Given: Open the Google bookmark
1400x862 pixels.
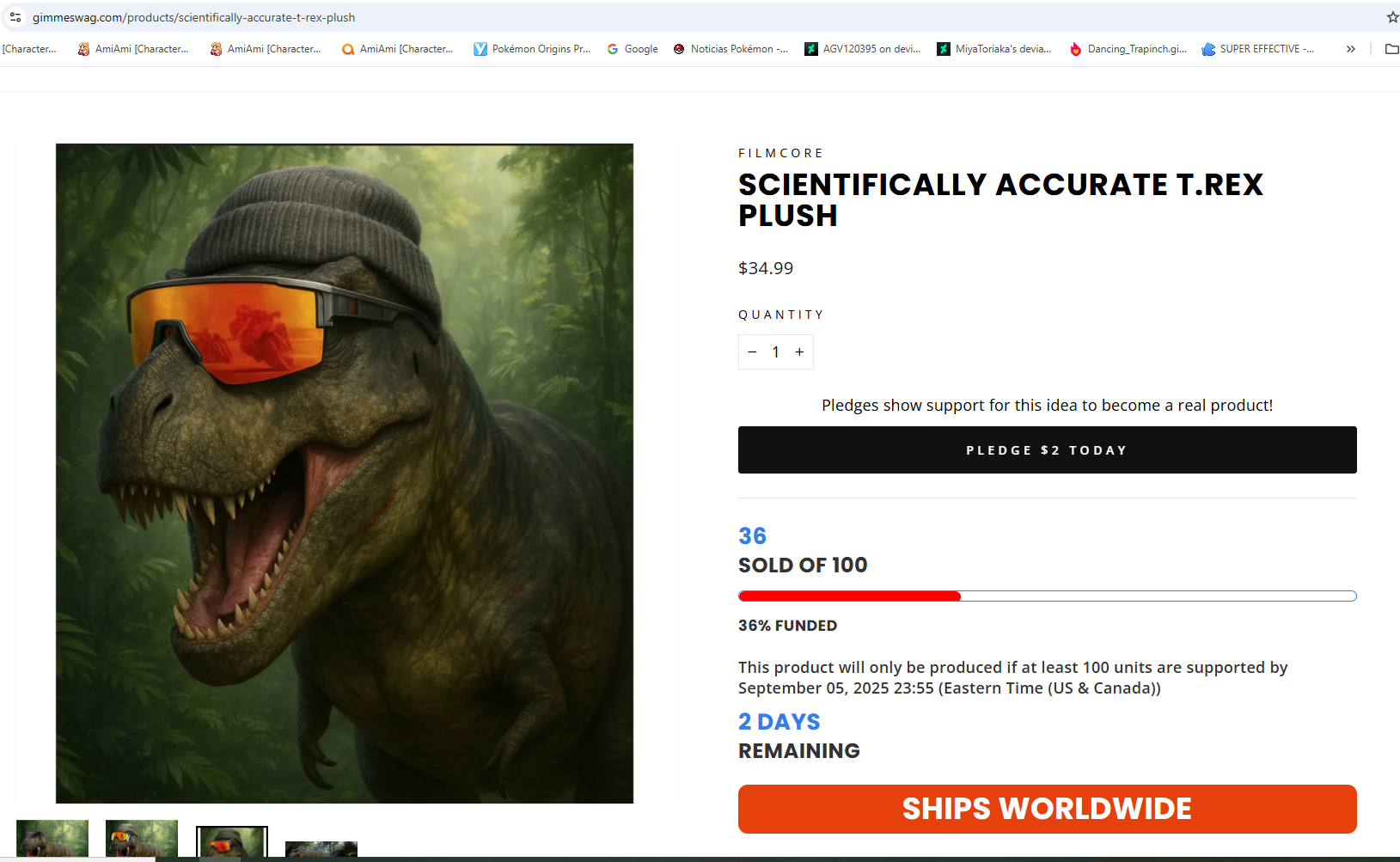Looking at the screenshot, I should (633, 49).
